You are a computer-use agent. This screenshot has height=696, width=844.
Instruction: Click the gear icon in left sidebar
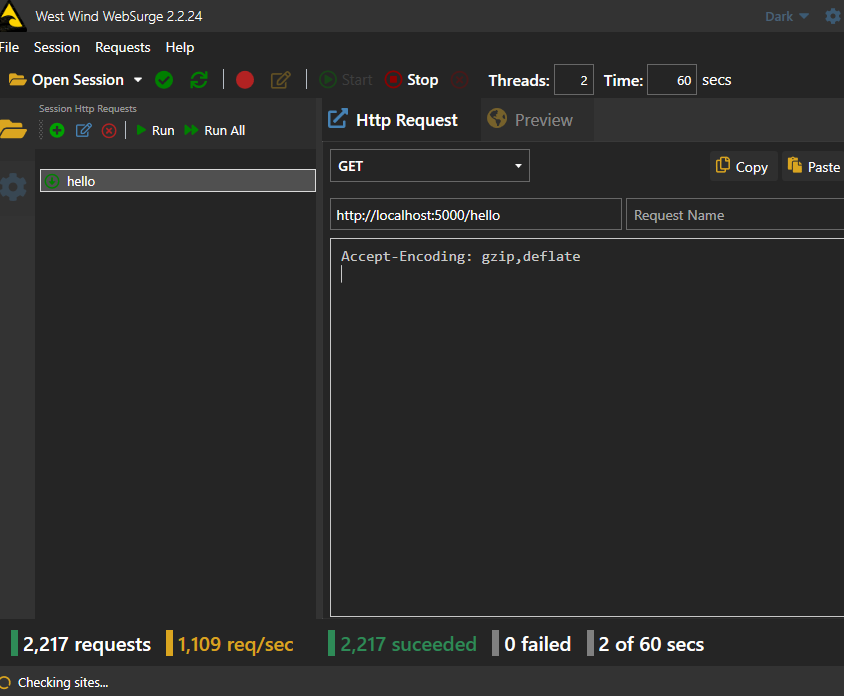point(13,187)
